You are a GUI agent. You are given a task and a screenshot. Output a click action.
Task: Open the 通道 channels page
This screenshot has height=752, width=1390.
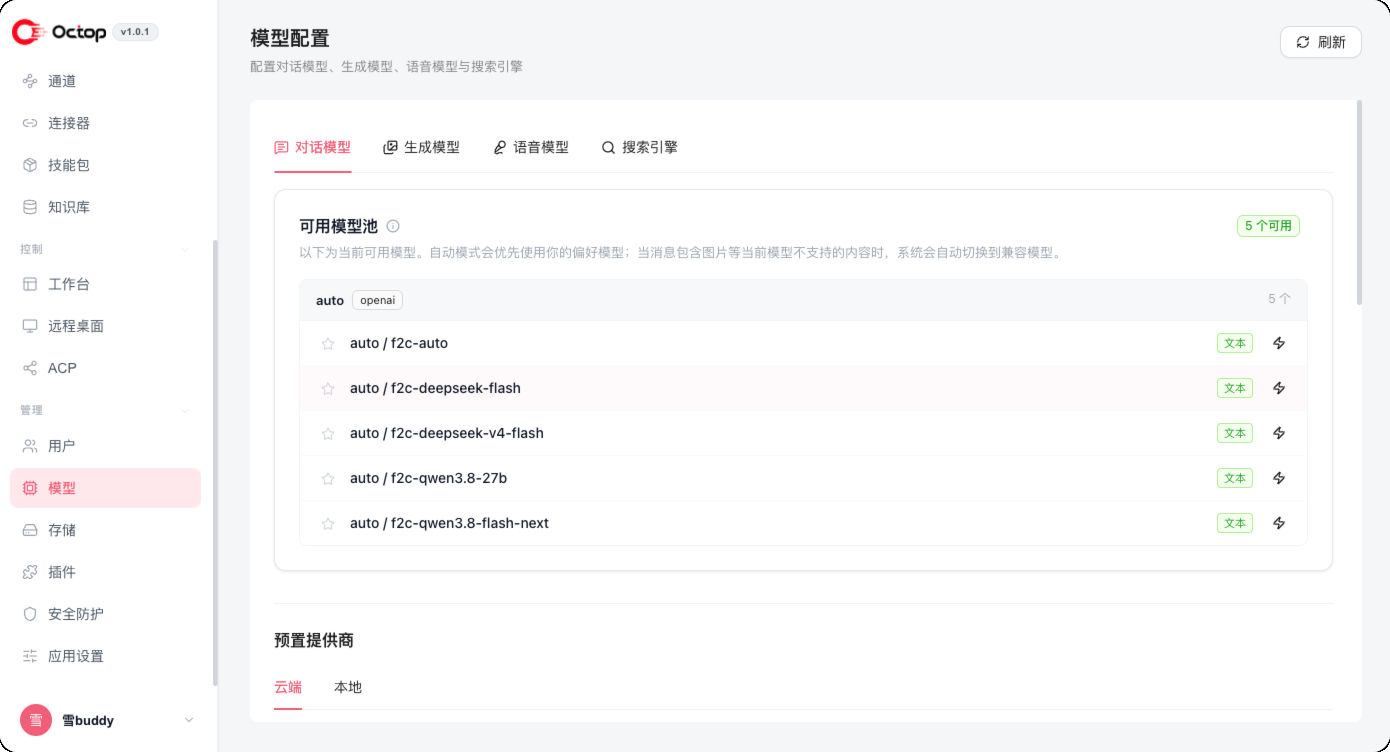tap(105, 81)
